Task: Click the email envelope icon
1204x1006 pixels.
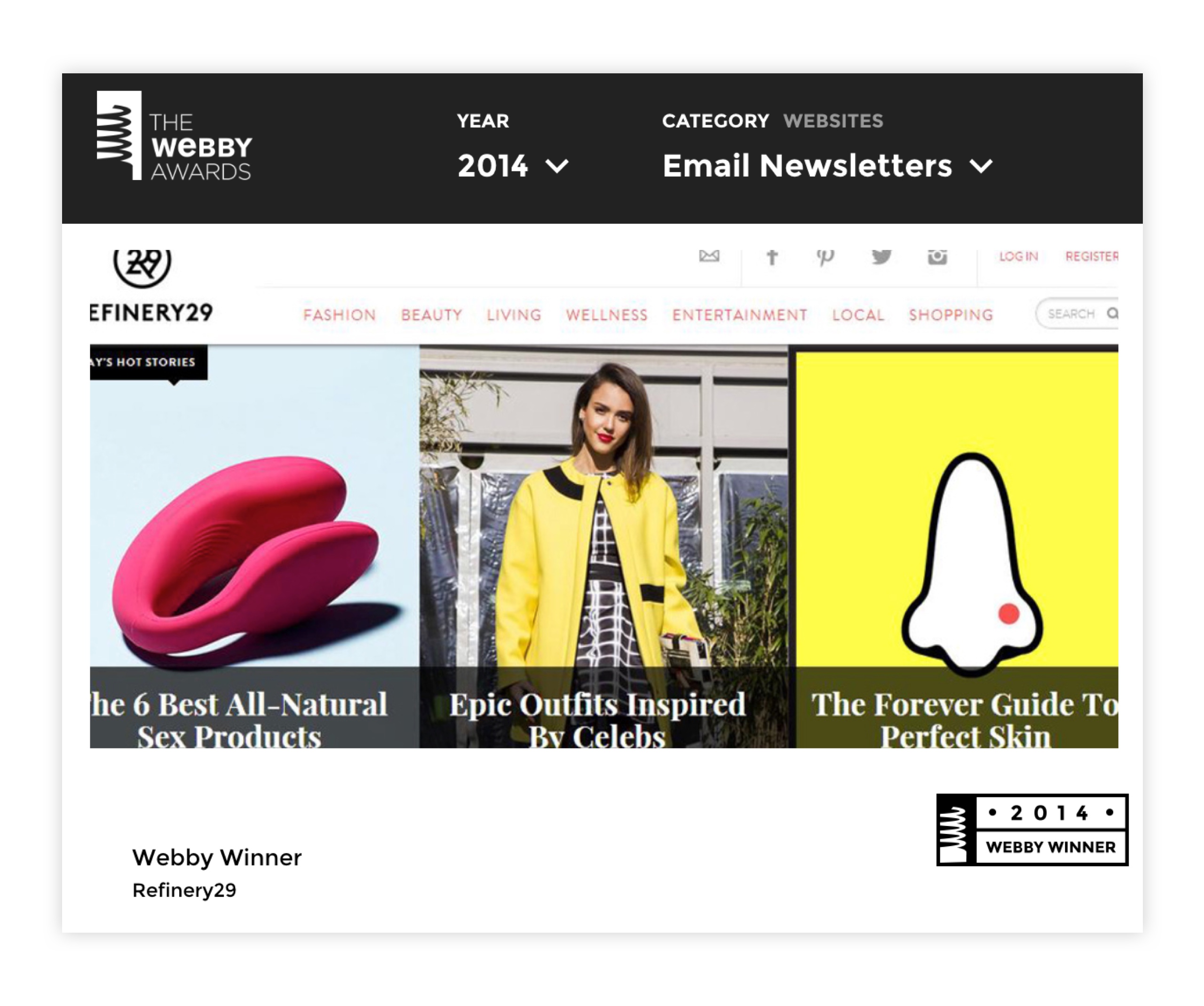Action: [x=709, y=256]
